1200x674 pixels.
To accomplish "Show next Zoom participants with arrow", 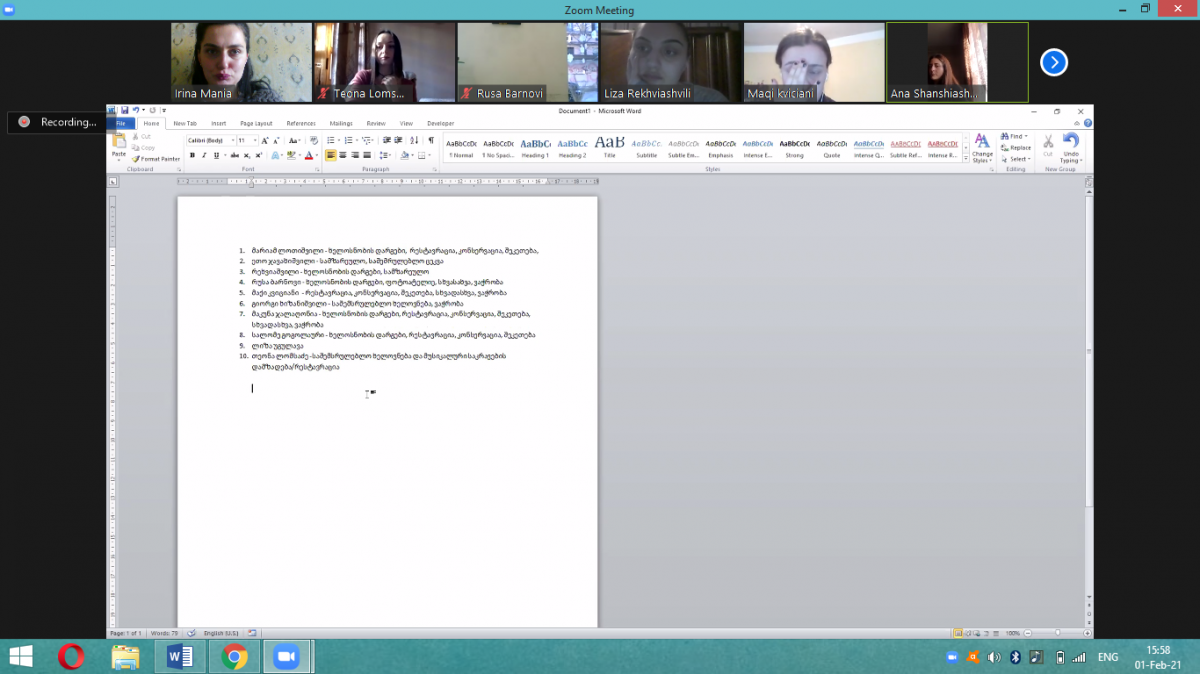I will [1053, 62].
